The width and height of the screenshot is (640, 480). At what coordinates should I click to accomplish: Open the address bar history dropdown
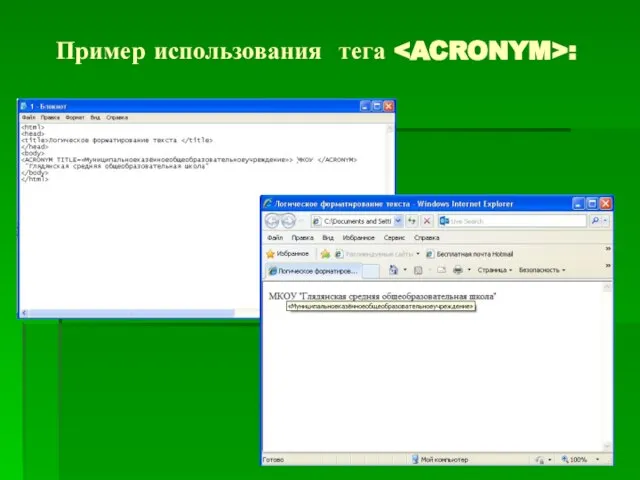coord(398,221)
